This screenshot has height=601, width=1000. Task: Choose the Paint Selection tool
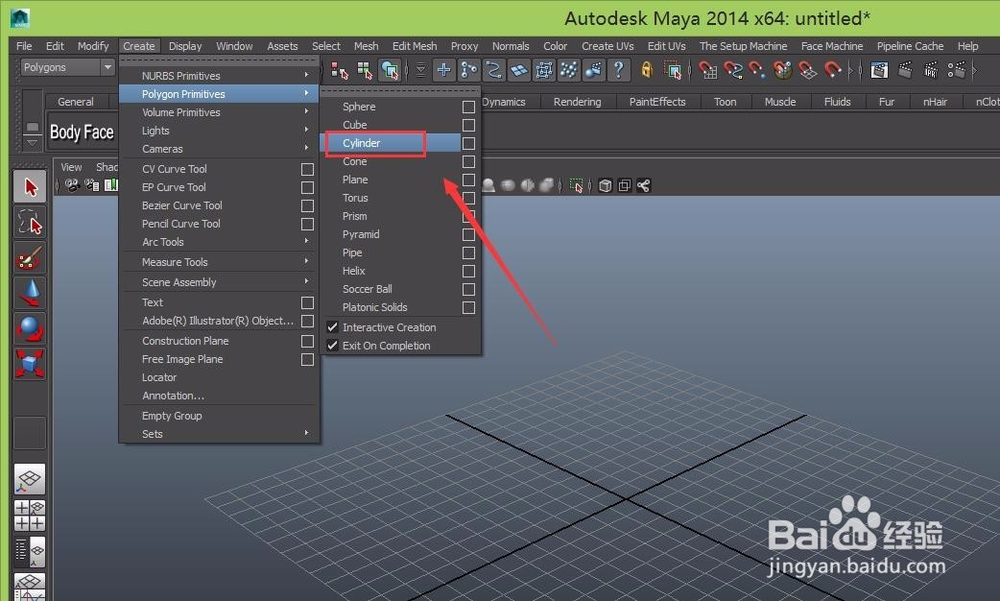(x=30, y=258)
